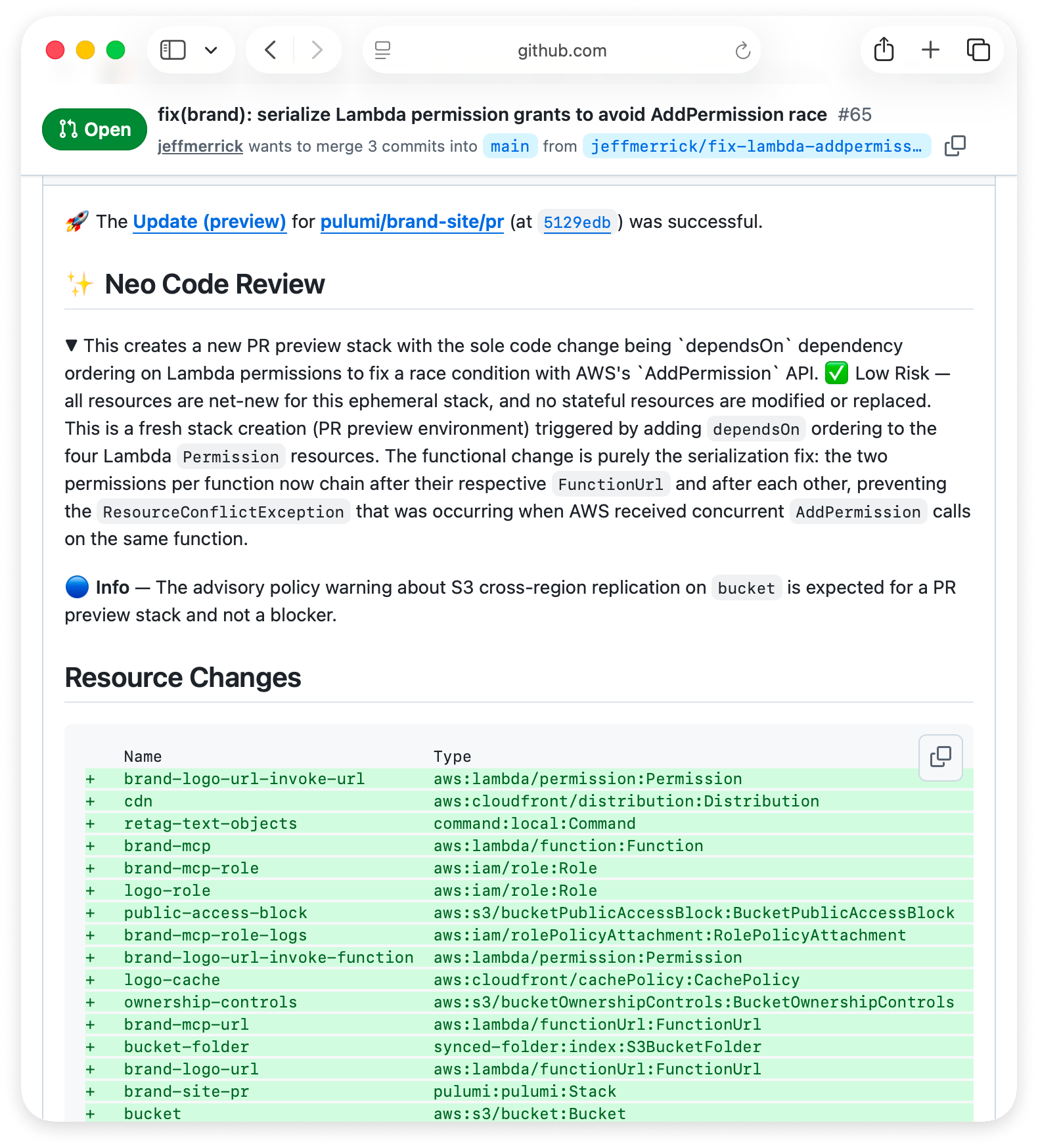Open commit 5129edb link

(x=577, y=223)
